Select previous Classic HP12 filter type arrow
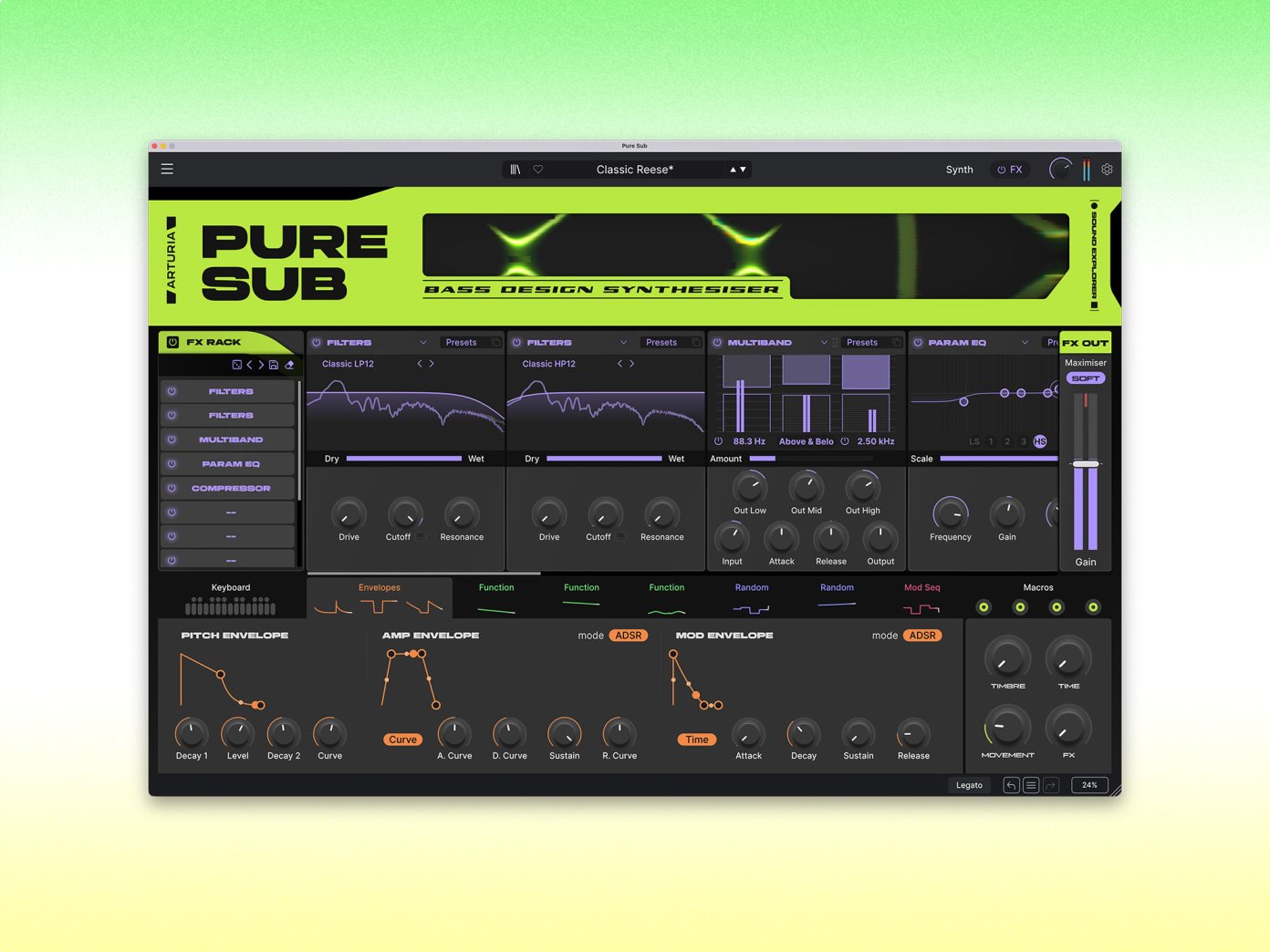 pyautogui.click(x=619, y=364)
